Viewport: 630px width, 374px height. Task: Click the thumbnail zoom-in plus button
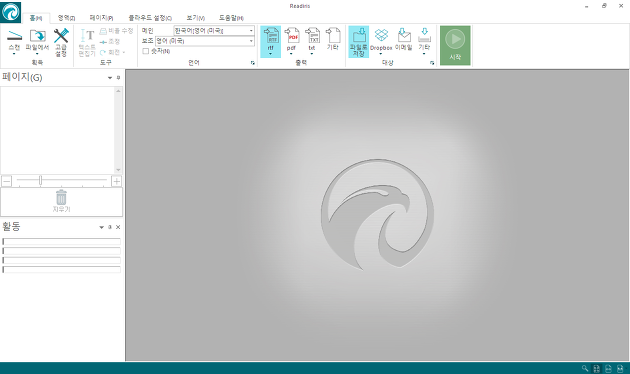(117, 182)
